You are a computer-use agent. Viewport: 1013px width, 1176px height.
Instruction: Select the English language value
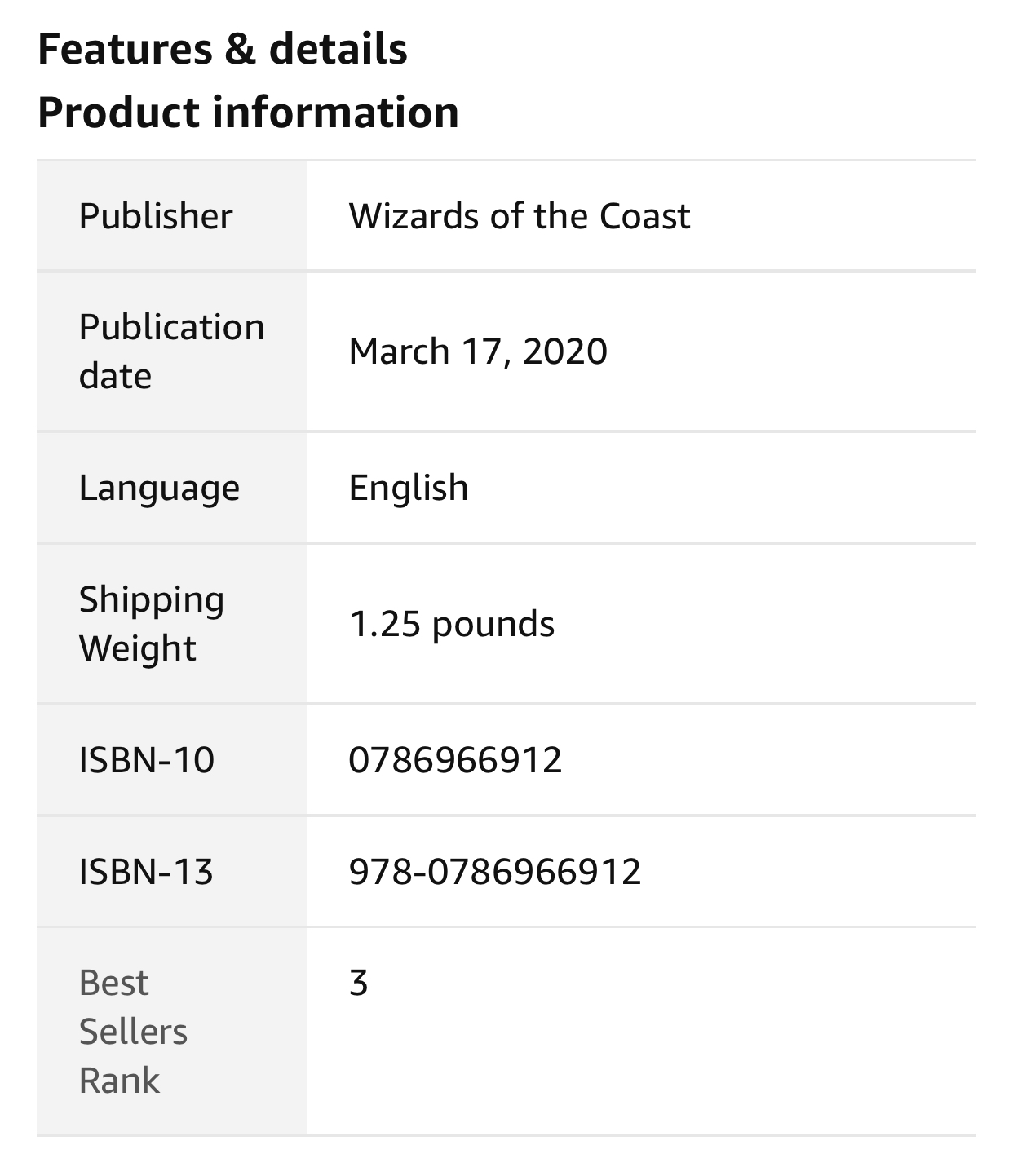pos(409,489)
